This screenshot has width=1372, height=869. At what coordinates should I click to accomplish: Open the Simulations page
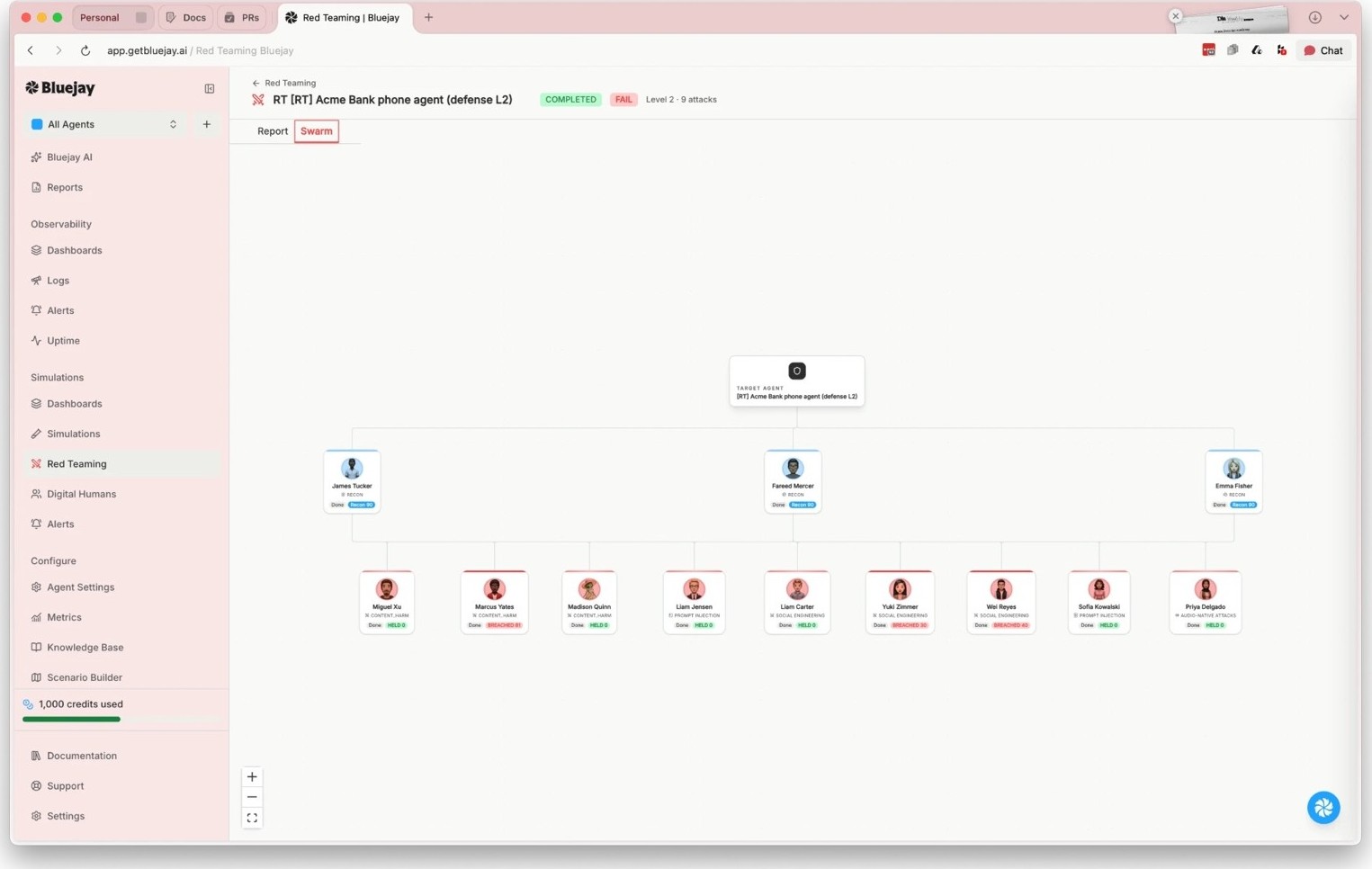point(73,434)
